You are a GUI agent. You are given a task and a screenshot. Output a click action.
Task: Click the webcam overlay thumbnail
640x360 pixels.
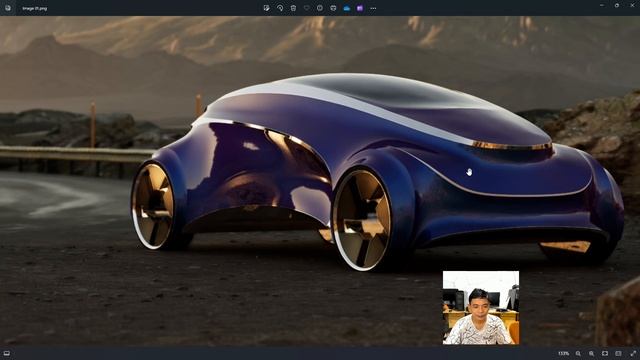481,308
